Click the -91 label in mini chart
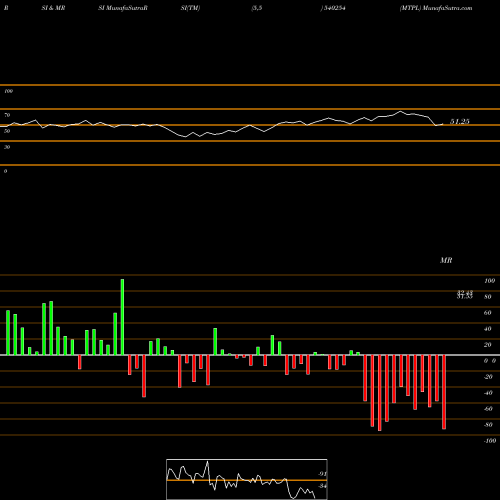 pyautogui.click(x=322, y=474)
